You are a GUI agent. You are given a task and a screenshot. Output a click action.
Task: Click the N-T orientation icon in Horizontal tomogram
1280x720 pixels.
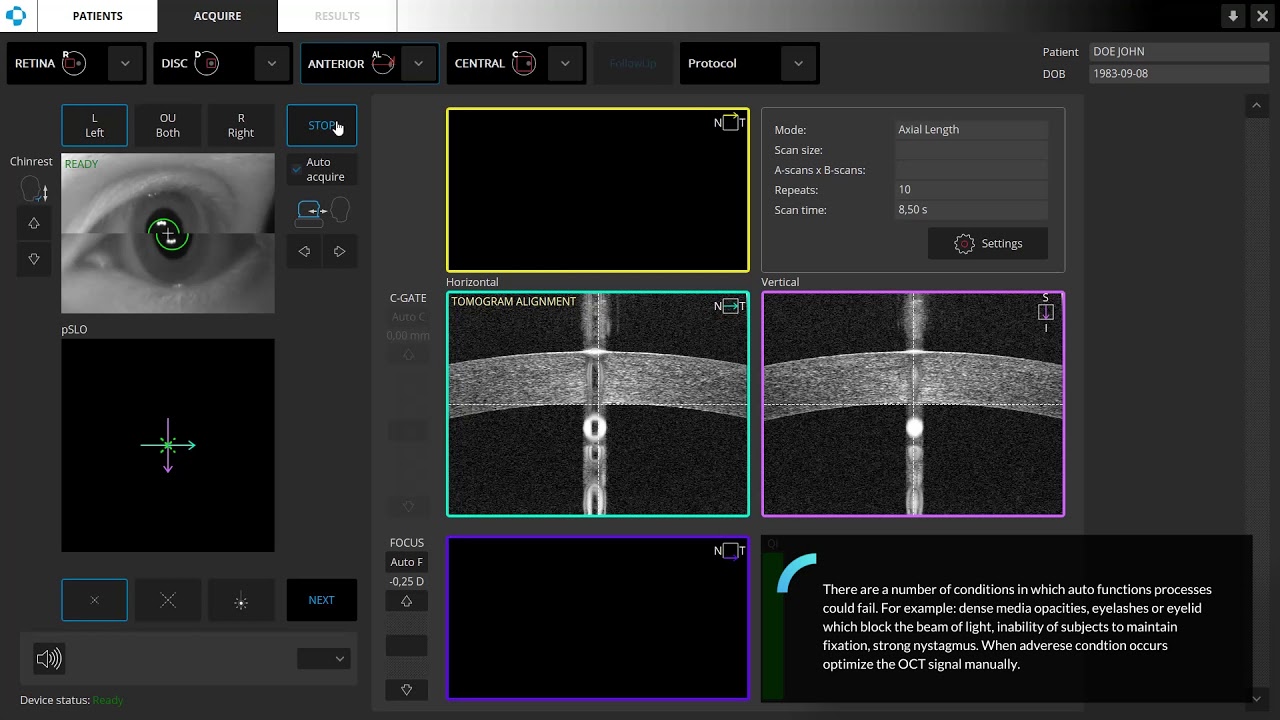point(730,306)
